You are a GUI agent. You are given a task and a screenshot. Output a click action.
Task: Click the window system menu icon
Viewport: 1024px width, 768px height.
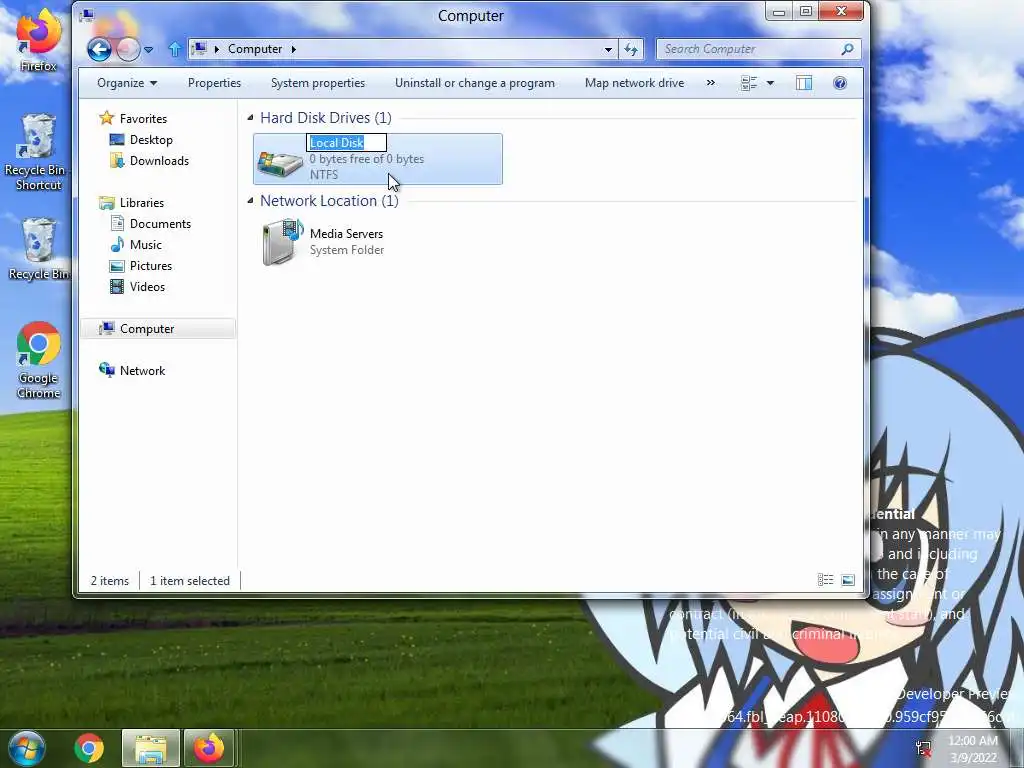coord(86,15)
